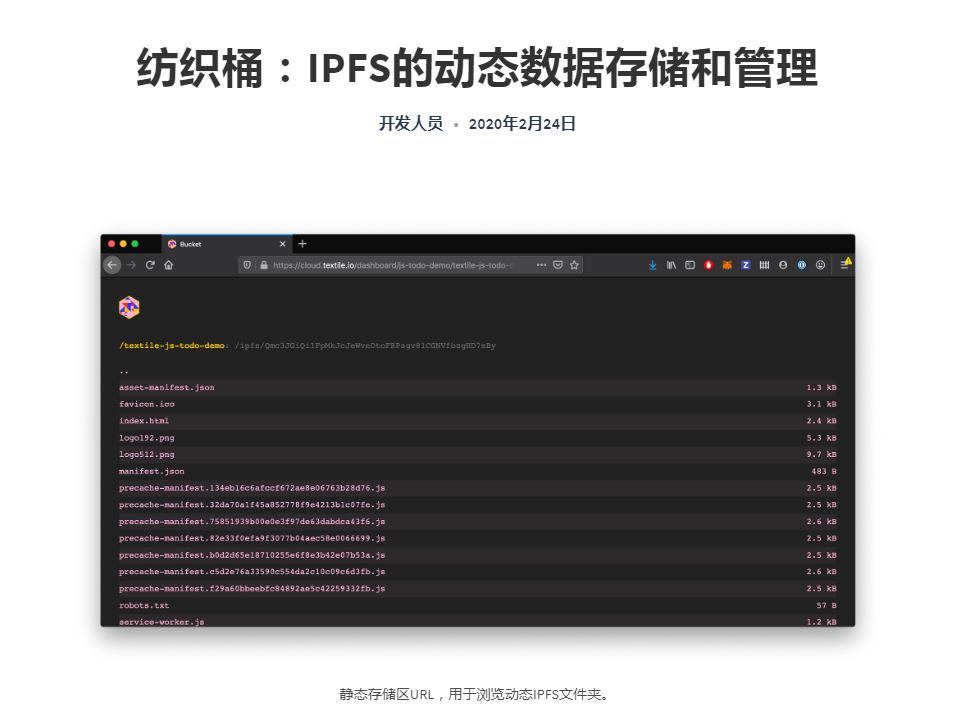Click the 57 B size of robots.txt

click(x=826, y=605)
